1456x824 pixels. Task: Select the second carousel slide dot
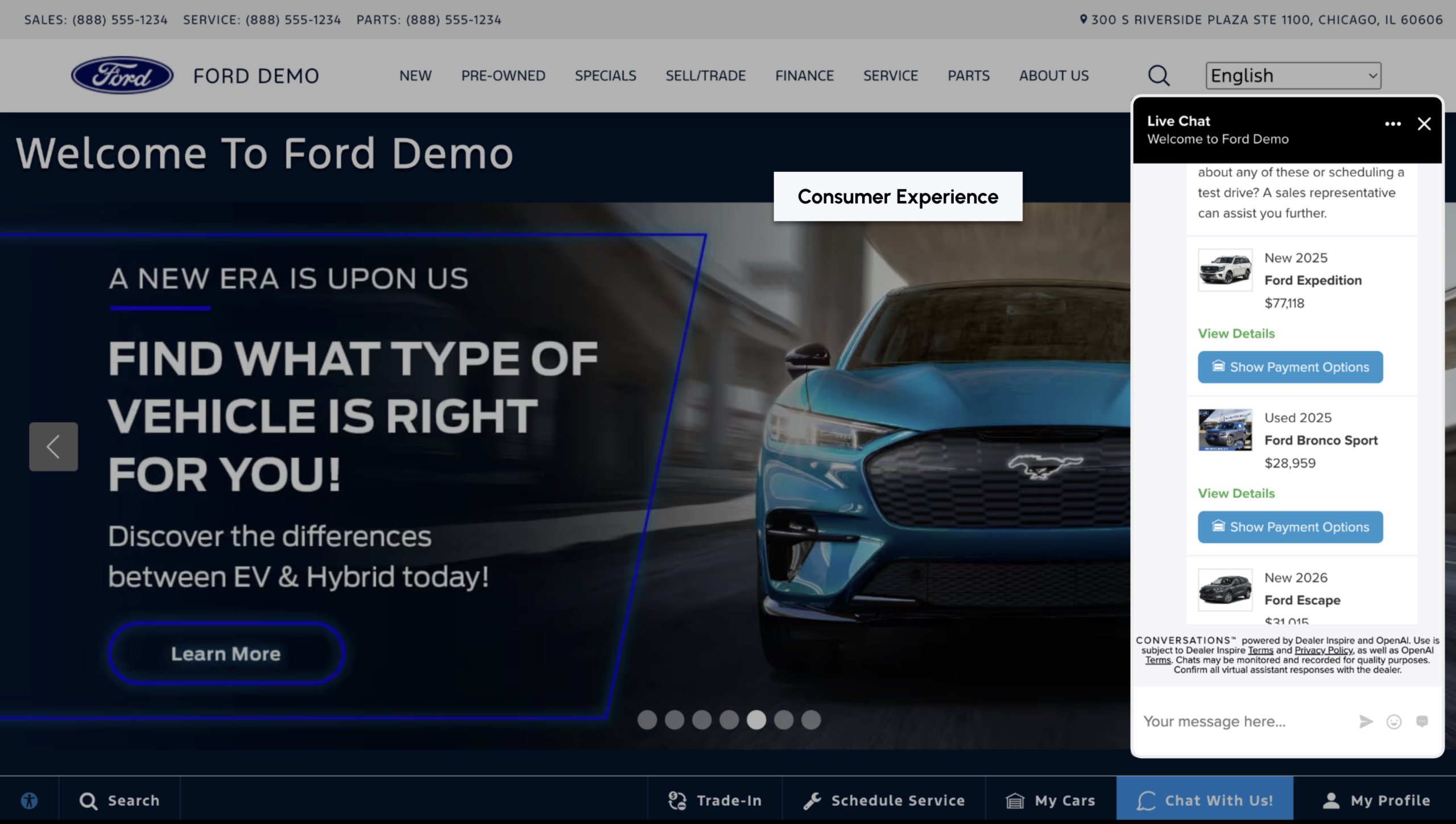pyautogui.click(x=675, y=720)
